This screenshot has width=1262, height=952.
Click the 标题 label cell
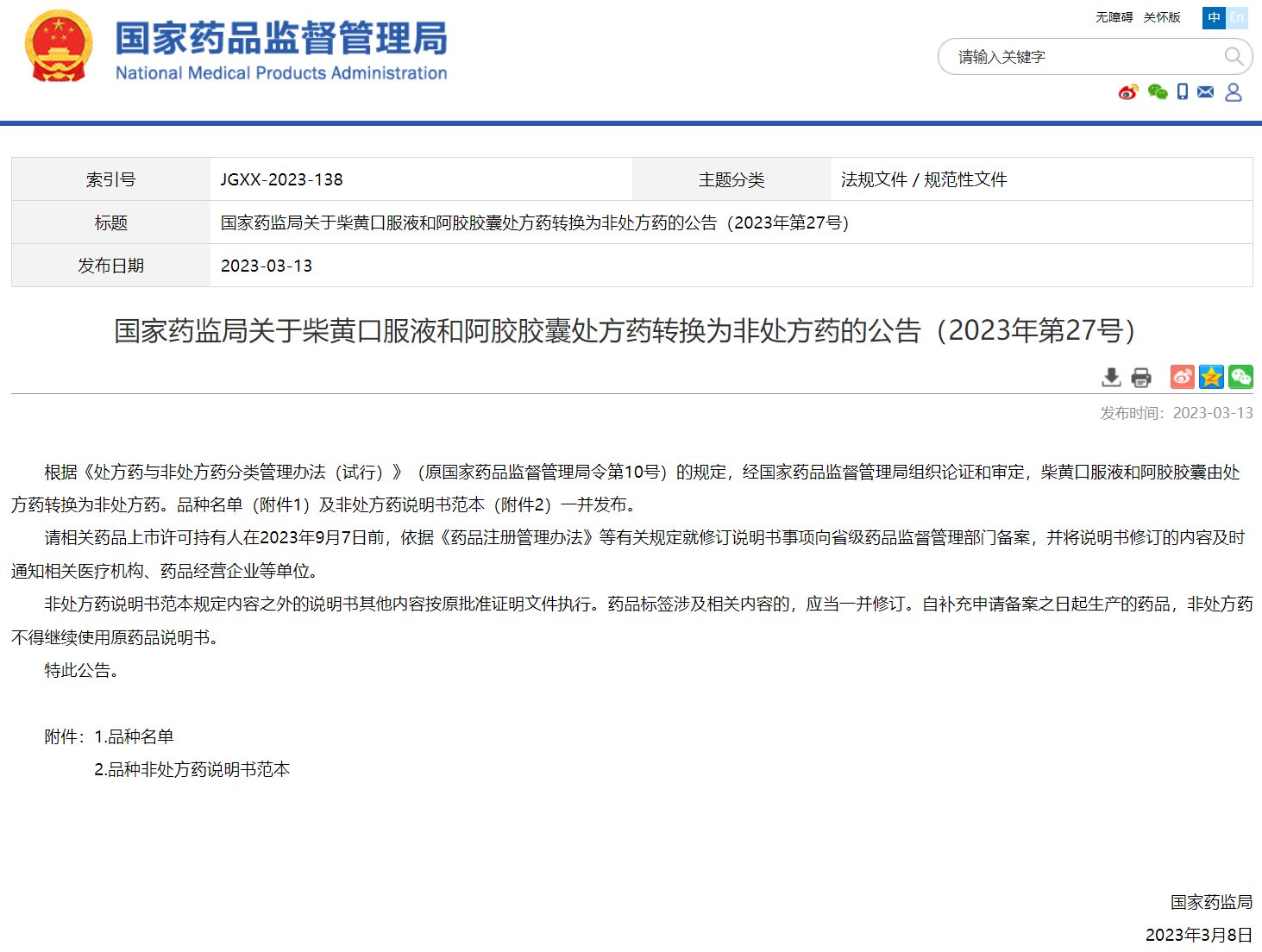[110, 222]
